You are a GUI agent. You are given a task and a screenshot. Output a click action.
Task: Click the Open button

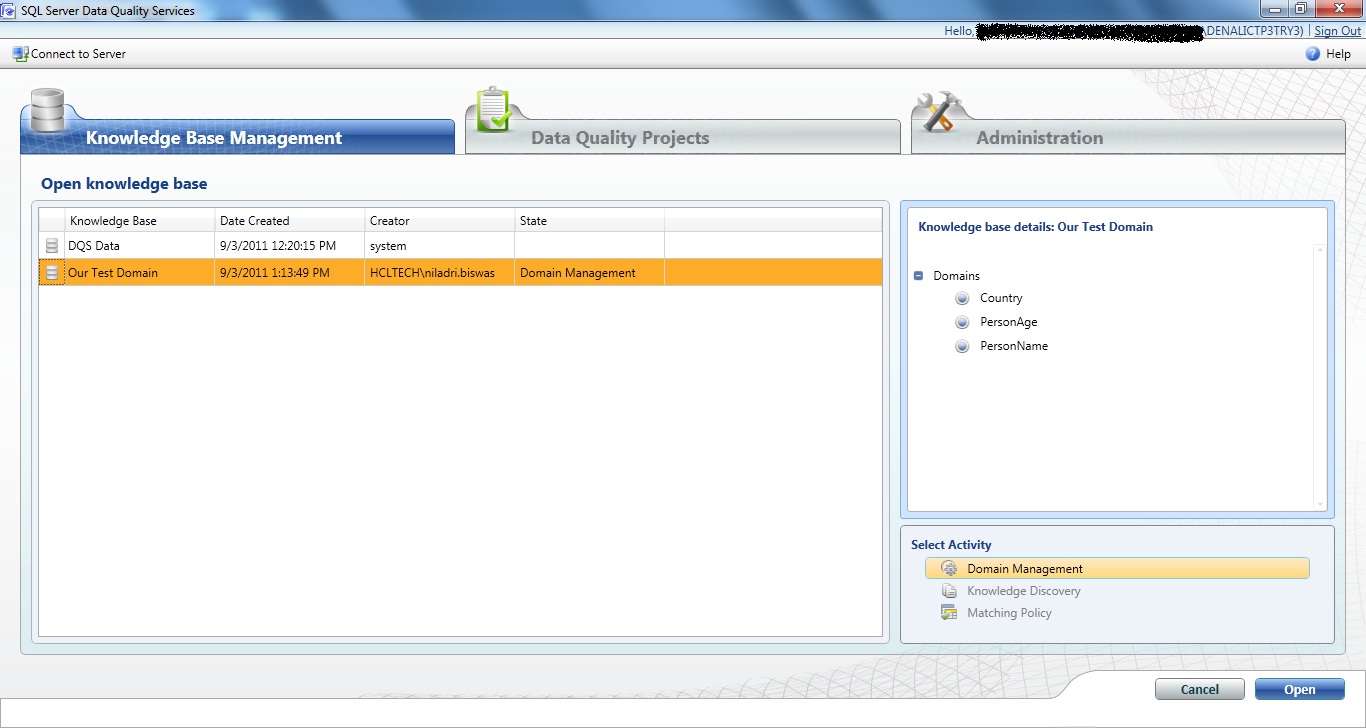point(1300,689)
